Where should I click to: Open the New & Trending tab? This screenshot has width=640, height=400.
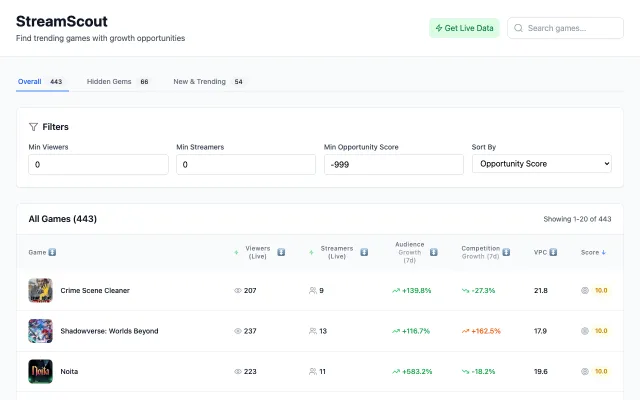coord(208,82)
